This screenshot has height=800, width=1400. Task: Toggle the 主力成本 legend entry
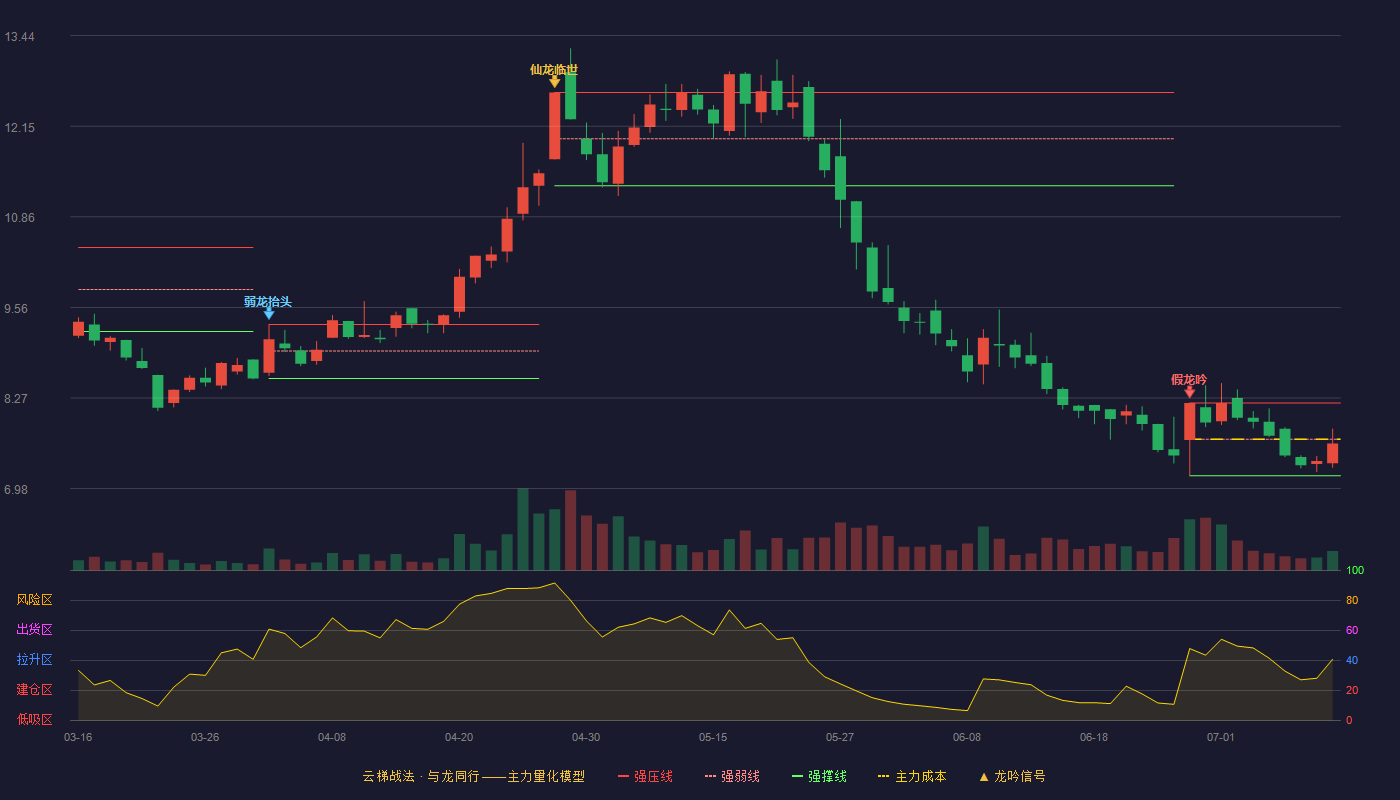point(912,776)
